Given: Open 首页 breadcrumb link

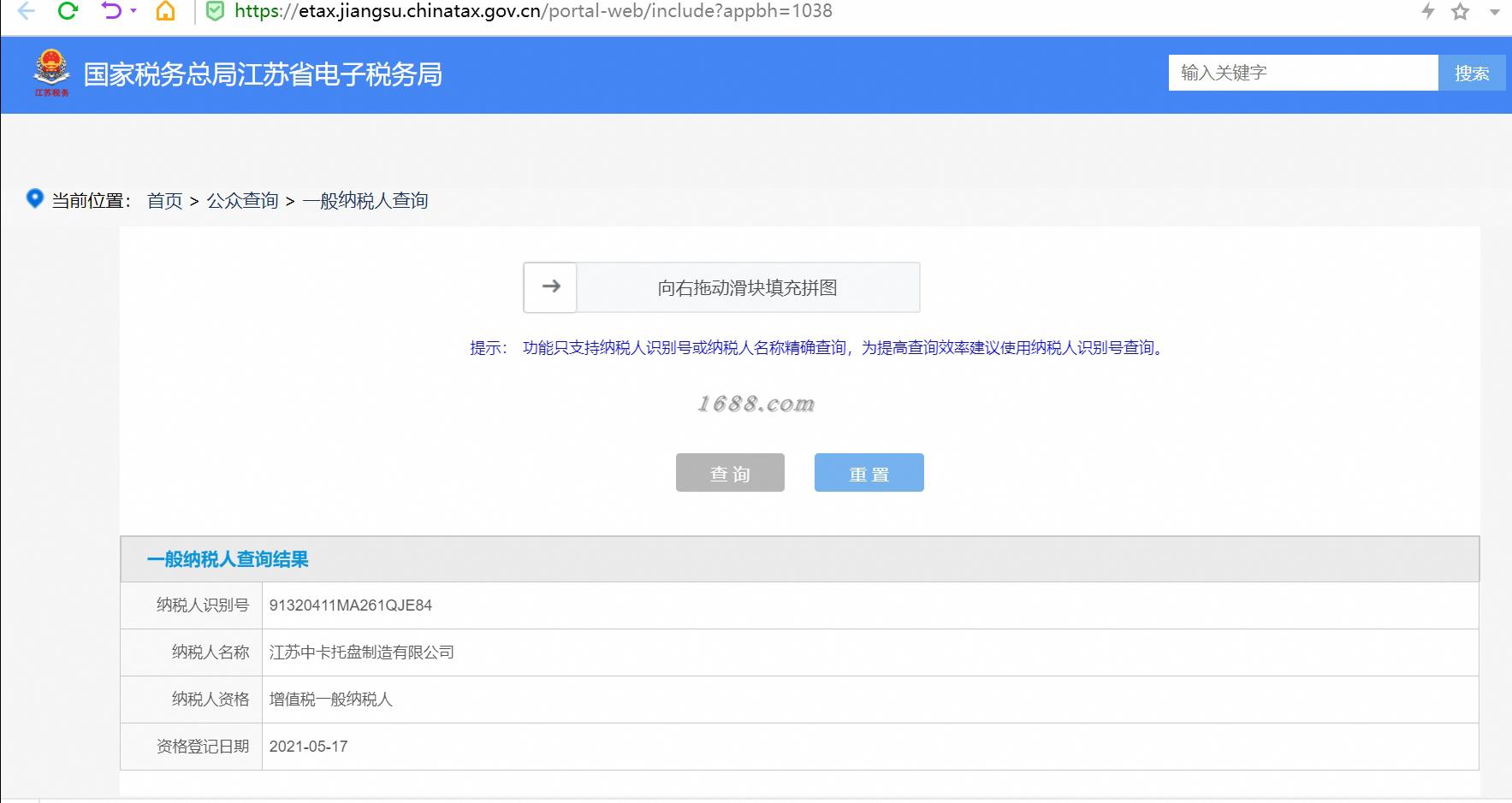Looking at the screenshot, I should click(164, 200).
